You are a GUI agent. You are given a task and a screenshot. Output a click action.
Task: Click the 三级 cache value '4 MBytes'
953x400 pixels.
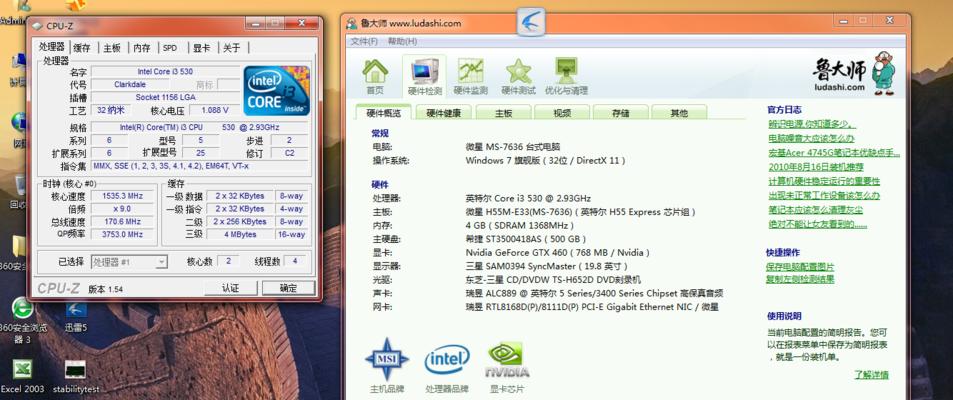pos(239,234)
